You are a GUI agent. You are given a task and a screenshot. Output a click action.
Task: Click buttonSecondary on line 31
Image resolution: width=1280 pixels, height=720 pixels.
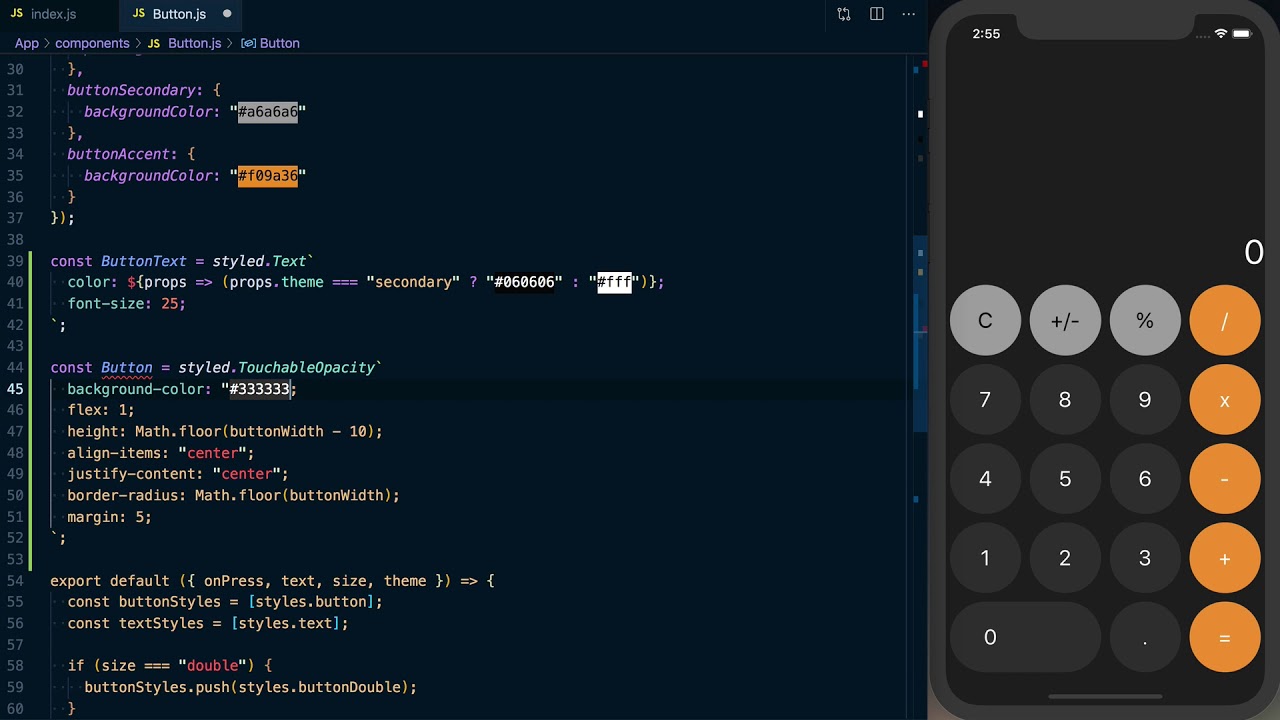tap(131, 90)
